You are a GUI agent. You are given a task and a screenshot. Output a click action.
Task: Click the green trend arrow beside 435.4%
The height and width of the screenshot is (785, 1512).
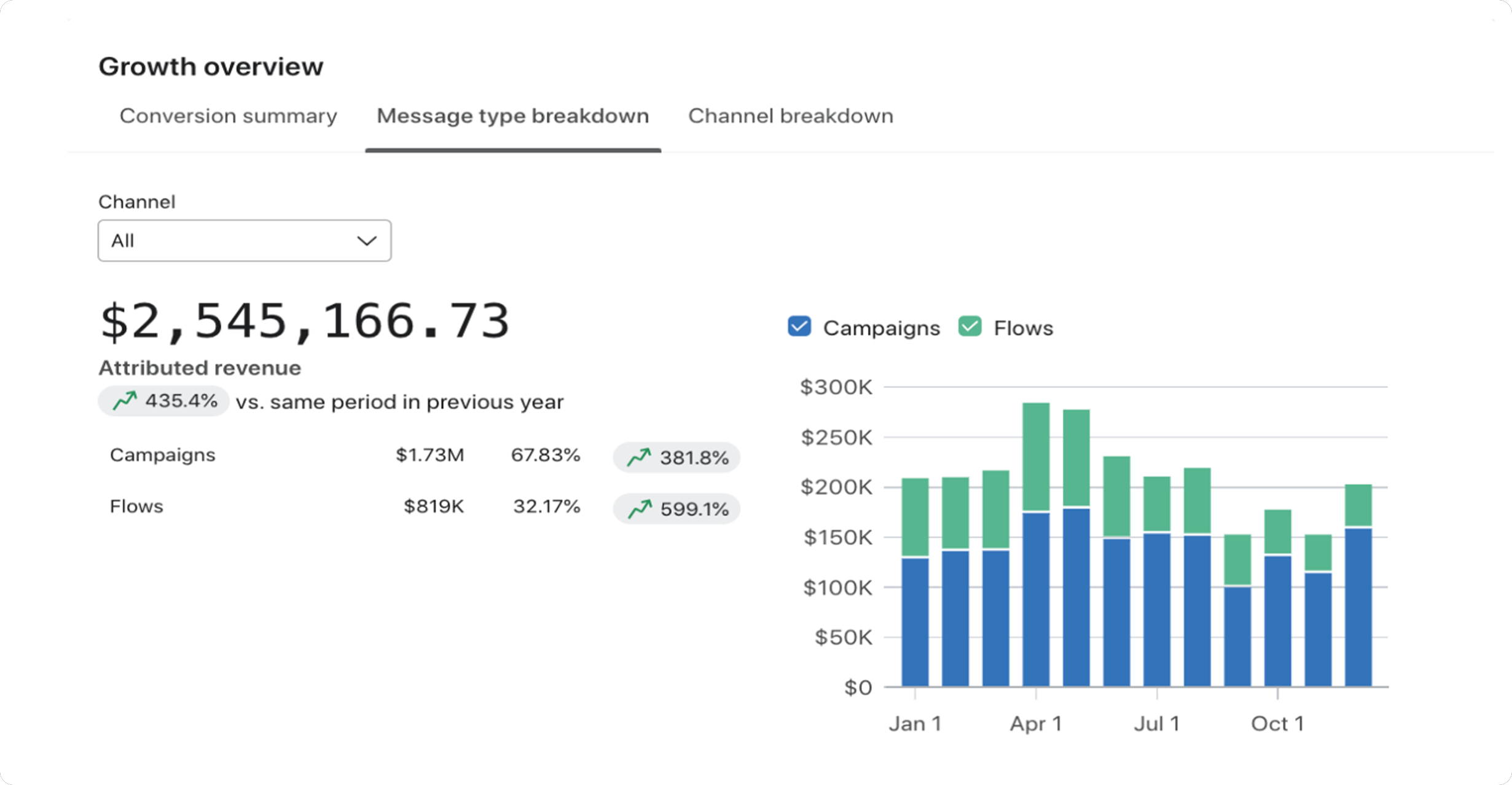(125, 401)
